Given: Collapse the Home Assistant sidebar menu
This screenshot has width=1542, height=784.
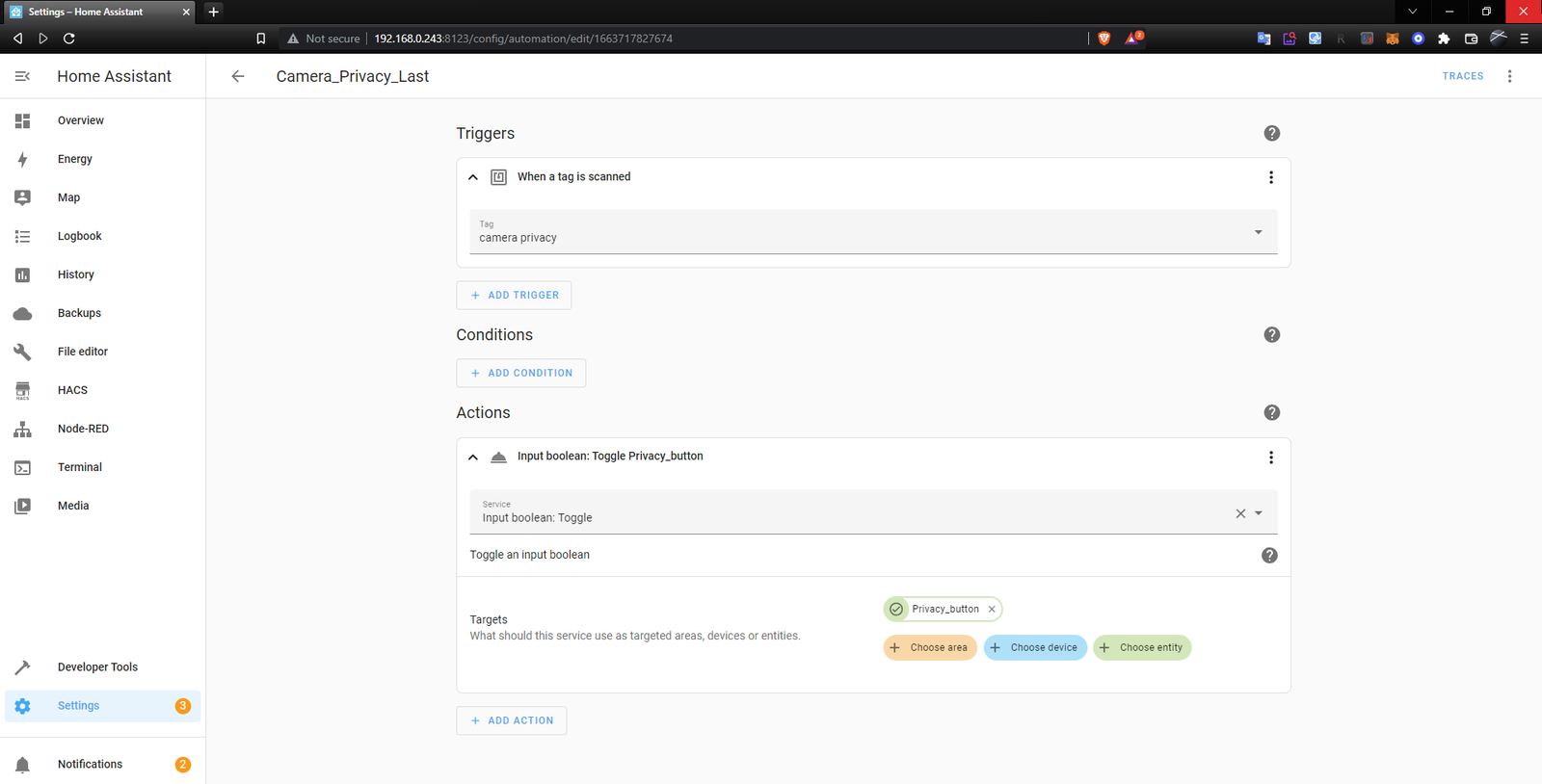Looking at the screenshot, I should (22, 76).
